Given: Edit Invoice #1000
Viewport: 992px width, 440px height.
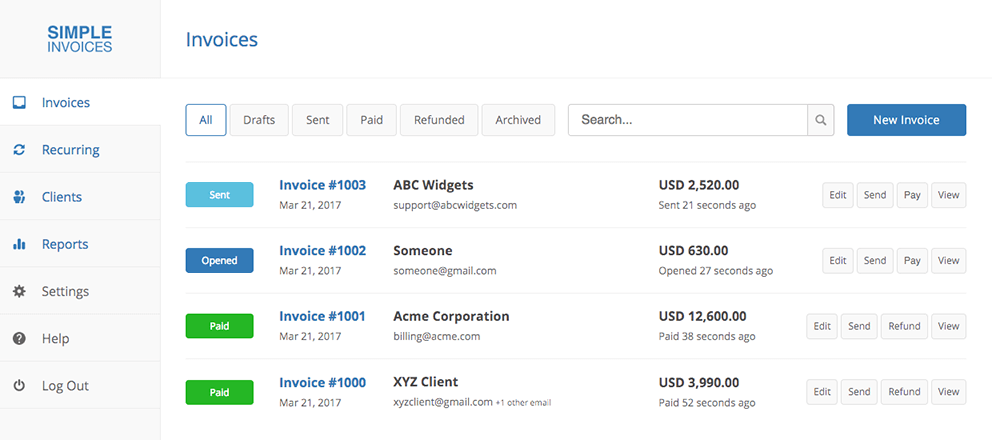Looking at the screenshot, I should coord(822,392).
